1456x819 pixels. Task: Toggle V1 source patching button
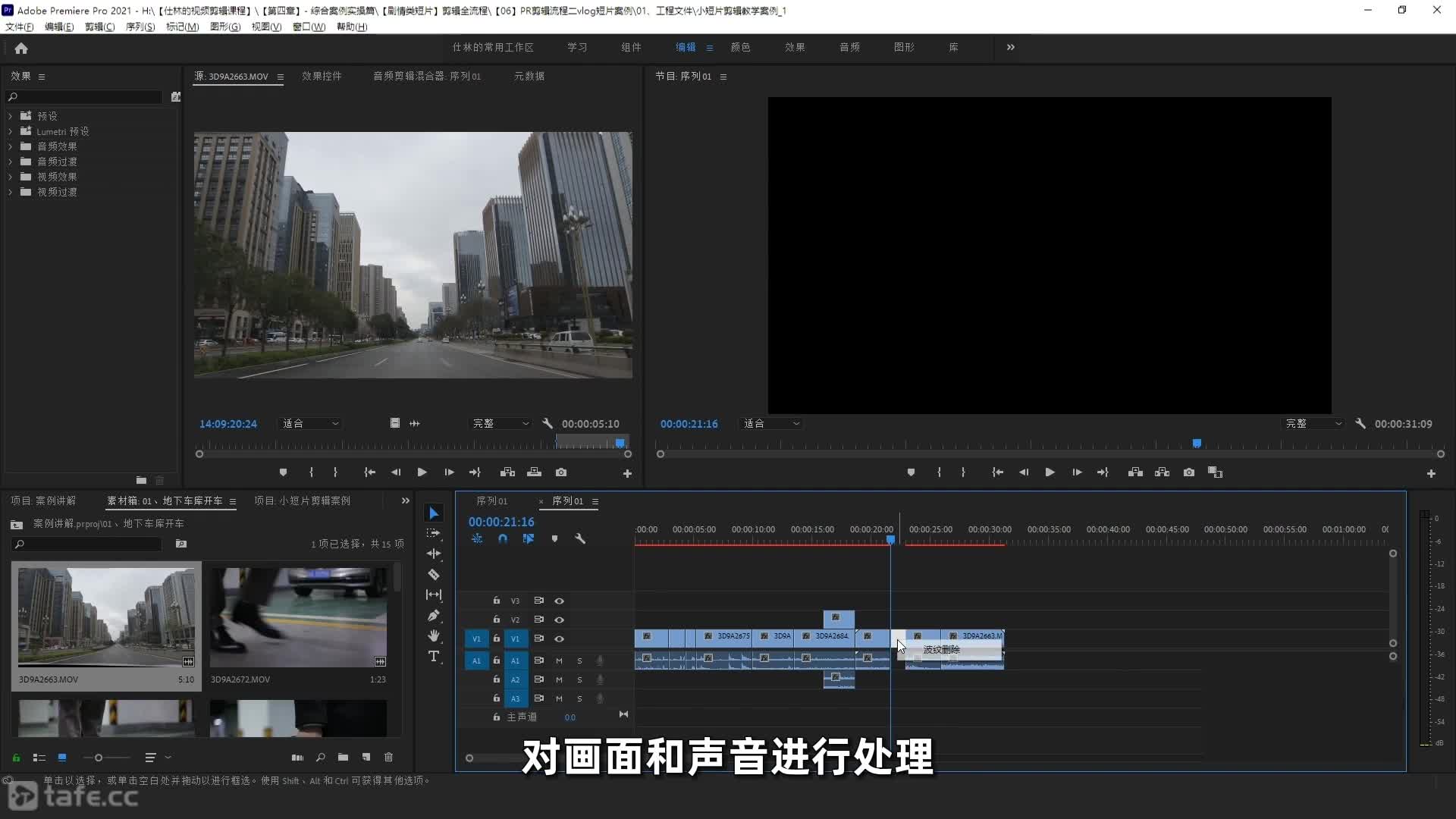[476, 639]
